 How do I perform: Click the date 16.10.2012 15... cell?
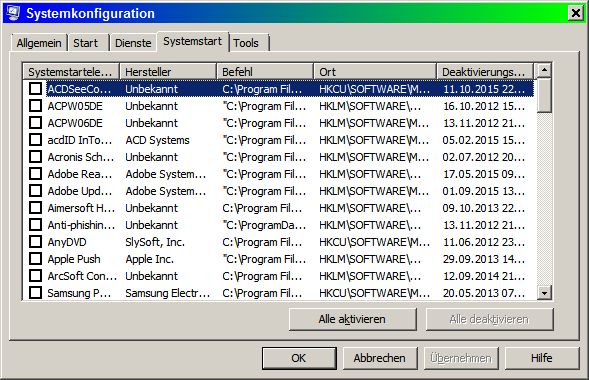(484, 106)
